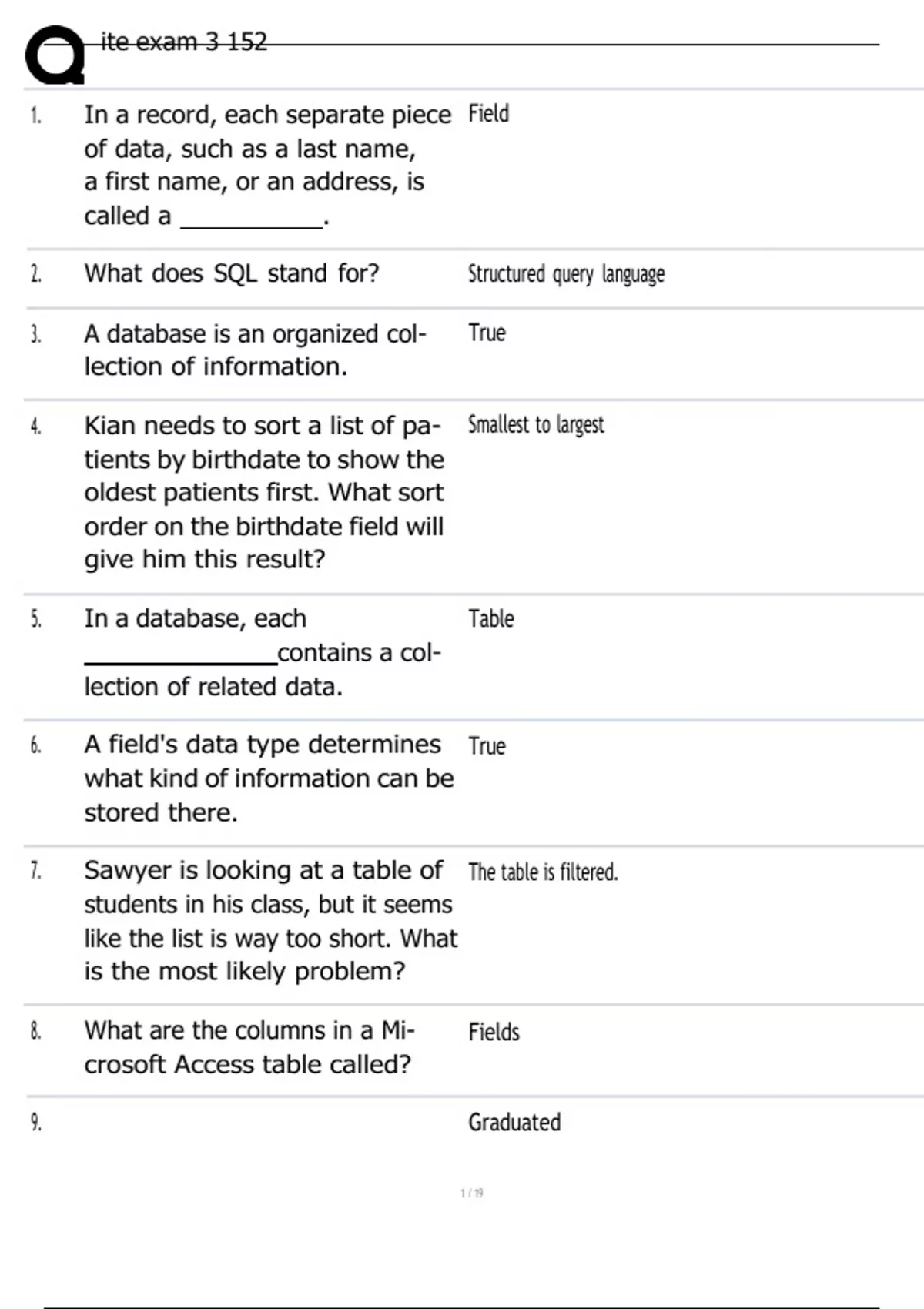This screenshot has height=1309, width=924.
Task: Click the 'ite exam 3 152' title
Action: click(x=184, y=42)
